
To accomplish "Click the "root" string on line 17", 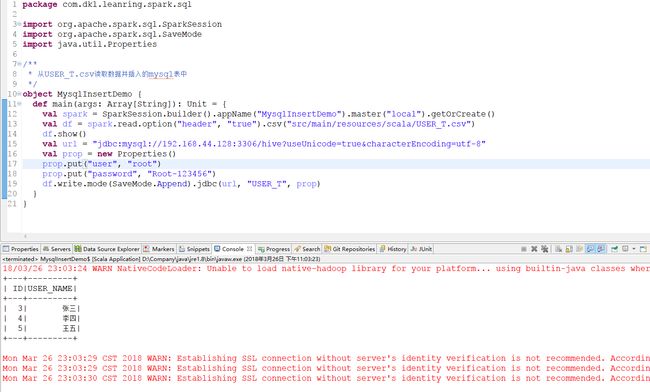I will [x=142, y=164].
